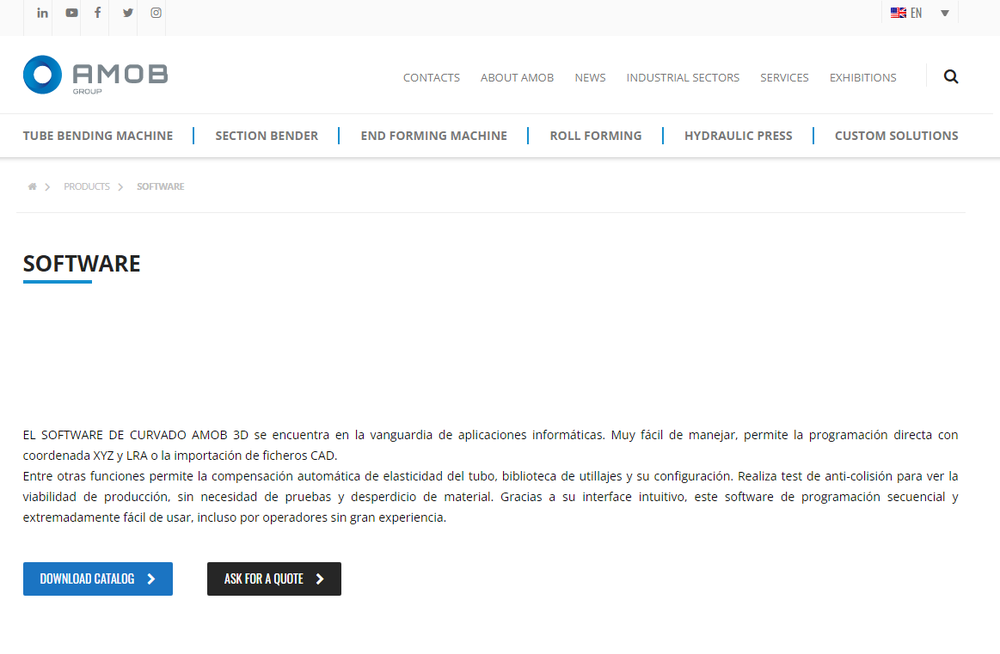Select End Forming Machine category
Viewport: 1000px width, 654px height.
click(x=434, y=135)
